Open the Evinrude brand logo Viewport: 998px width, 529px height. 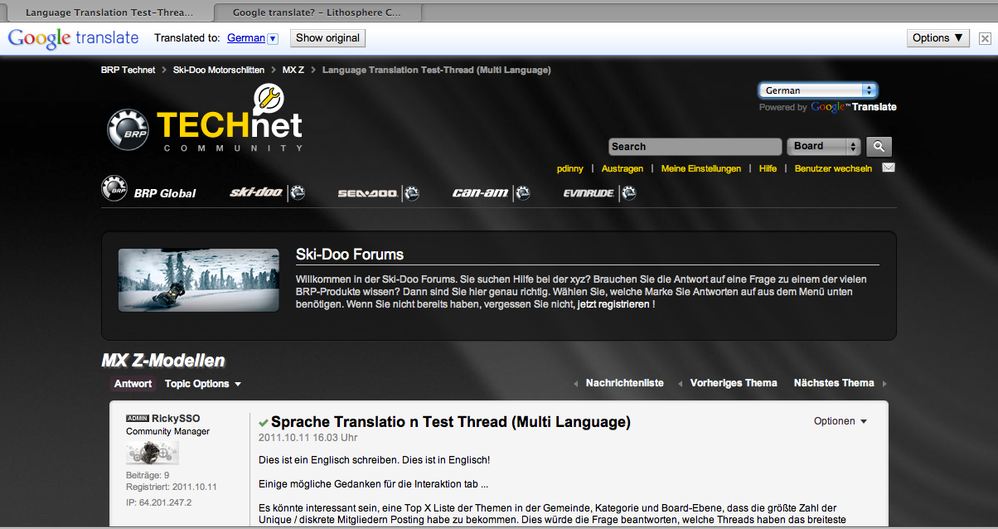(x=600, y=193)
